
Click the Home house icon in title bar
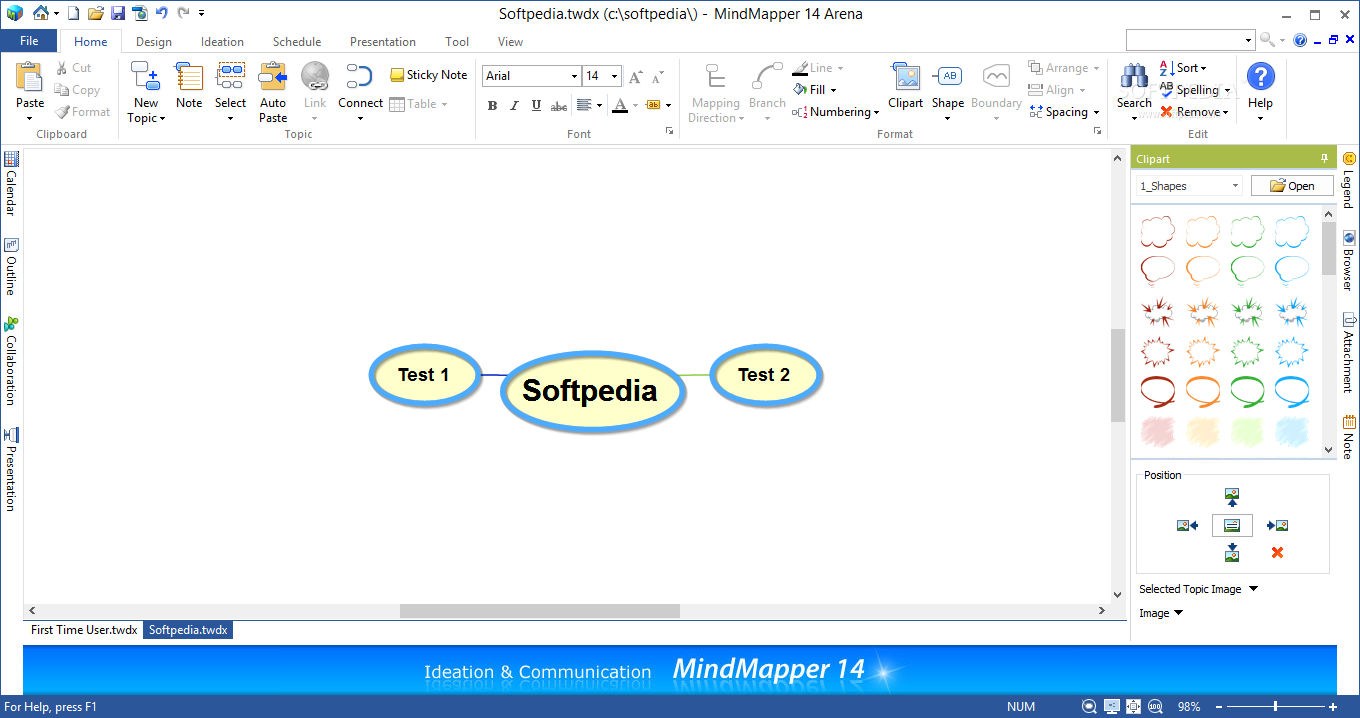coord(39,13)
